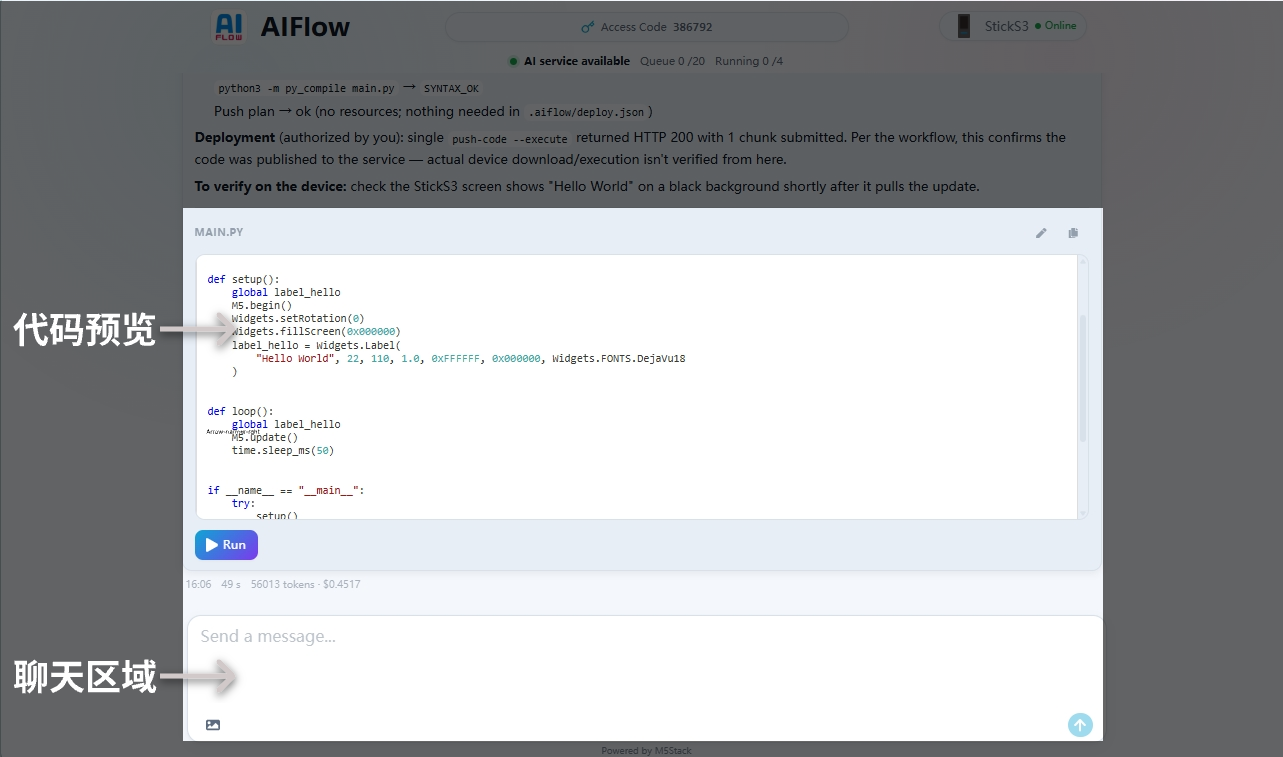
Task: Click the bold 'To verify on the device:' text
Action: pyautogui.click(x=271, y=187)
